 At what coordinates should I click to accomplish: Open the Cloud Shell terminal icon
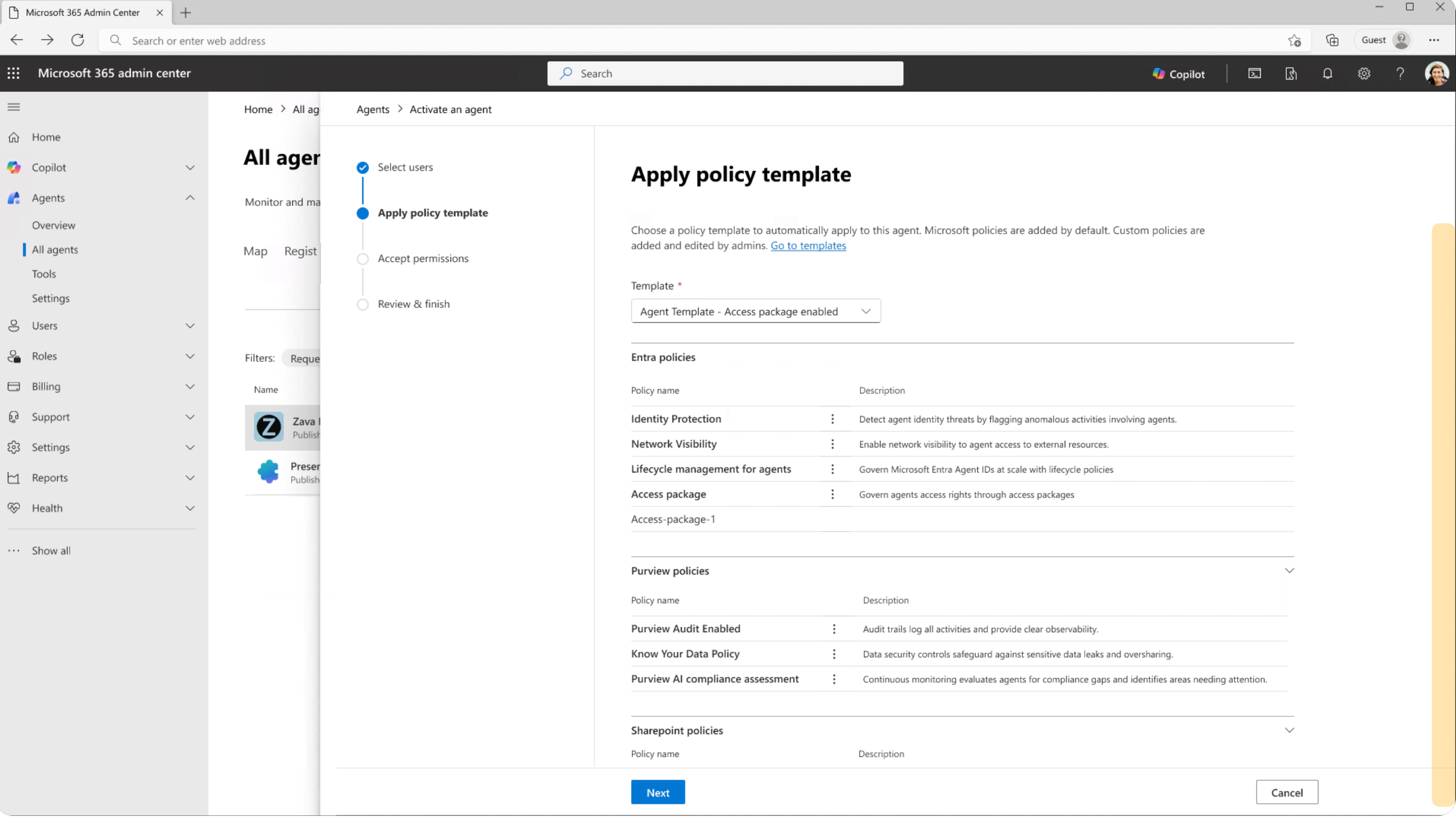point(1254,73)
